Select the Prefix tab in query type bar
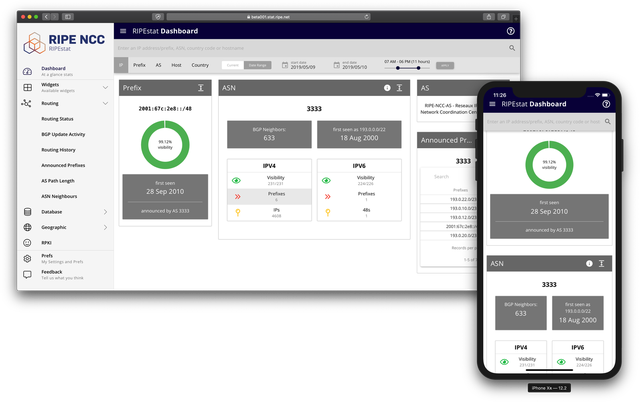The height and width of the screenshot is (402, 640). pos(139,65)
